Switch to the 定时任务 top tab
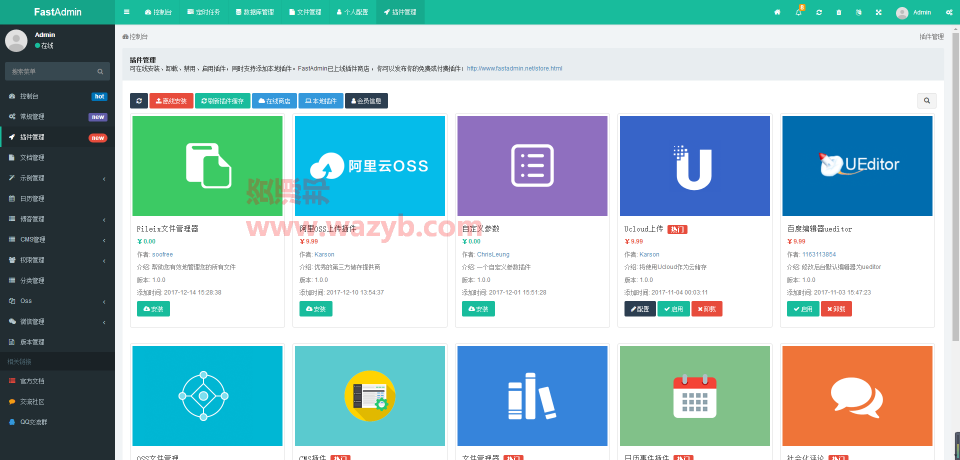Image resolution: width=960 pixels, height=460 pixels. (203, 12)
